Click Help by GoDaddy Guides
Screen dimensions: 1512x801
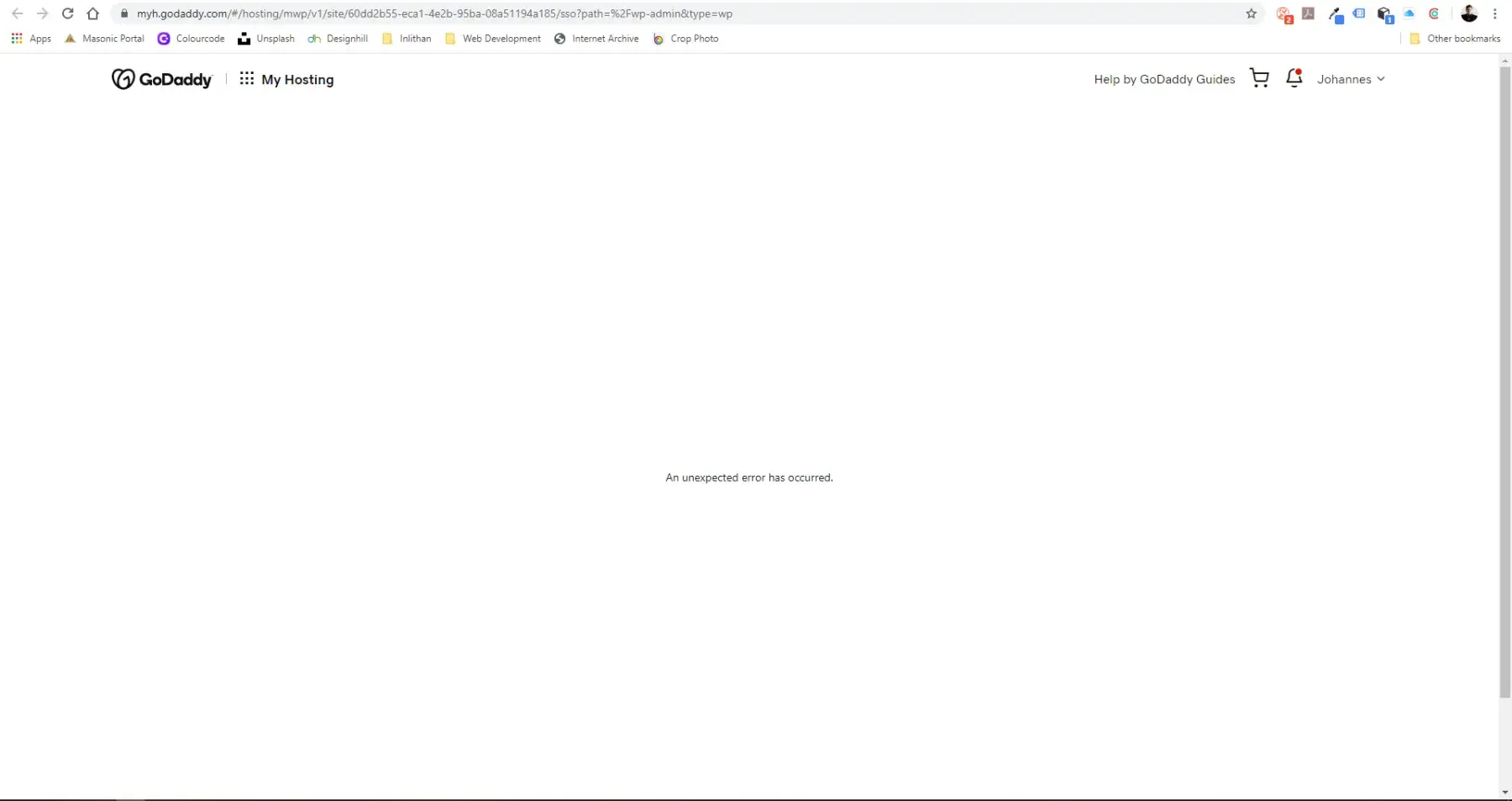[x=1164, y=79]
